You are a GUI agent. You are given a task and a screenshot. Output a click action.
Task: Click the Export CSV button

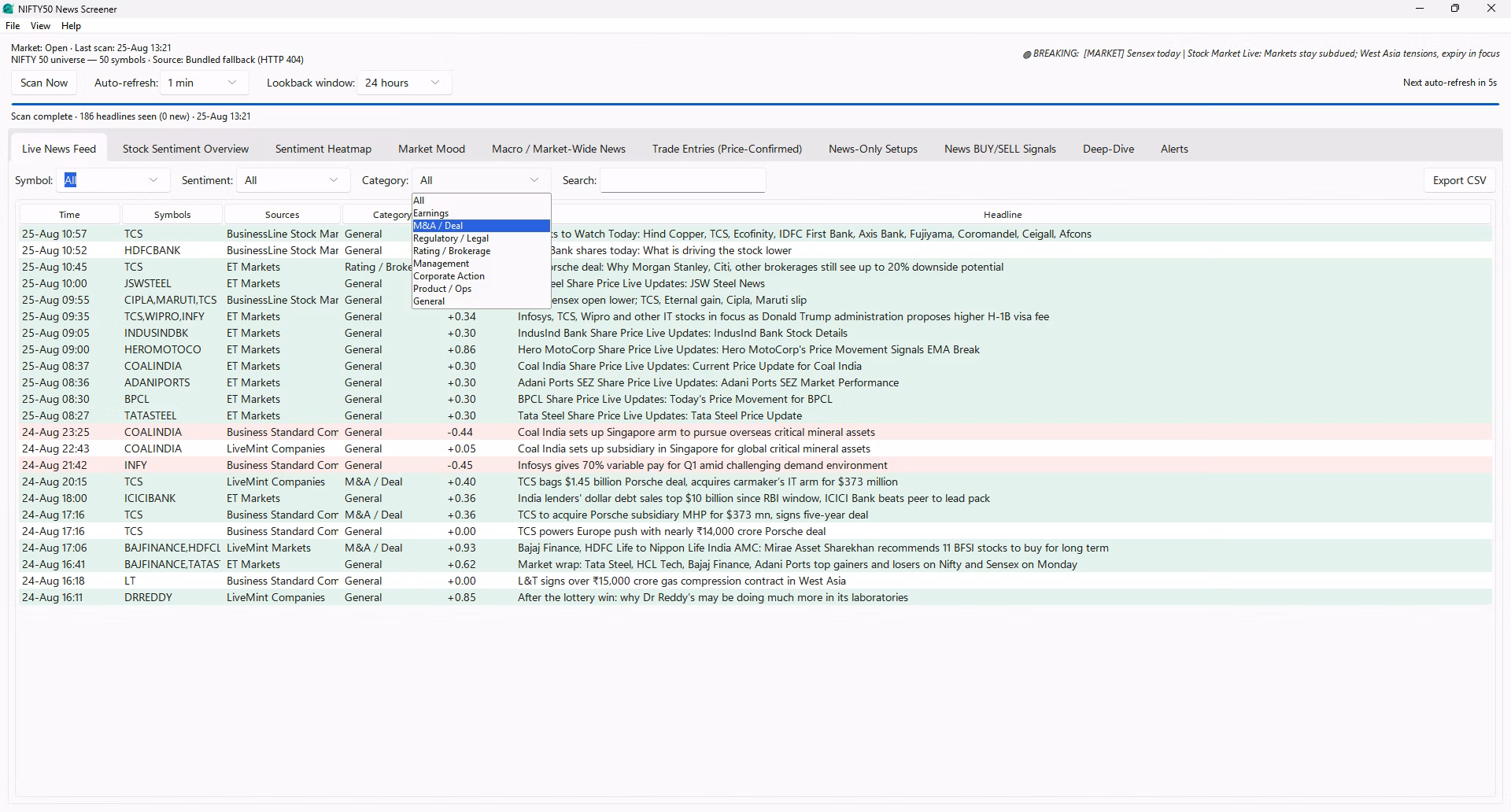tap(1459, 180)
